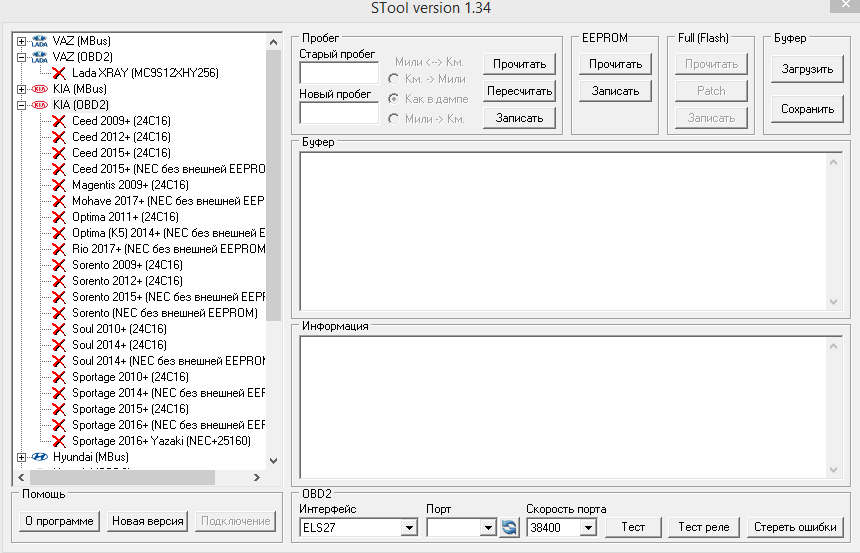Collapse the KIA (OBD2) tree node
The width and height of the screenshot is (860, 553).
pos(22,105)
